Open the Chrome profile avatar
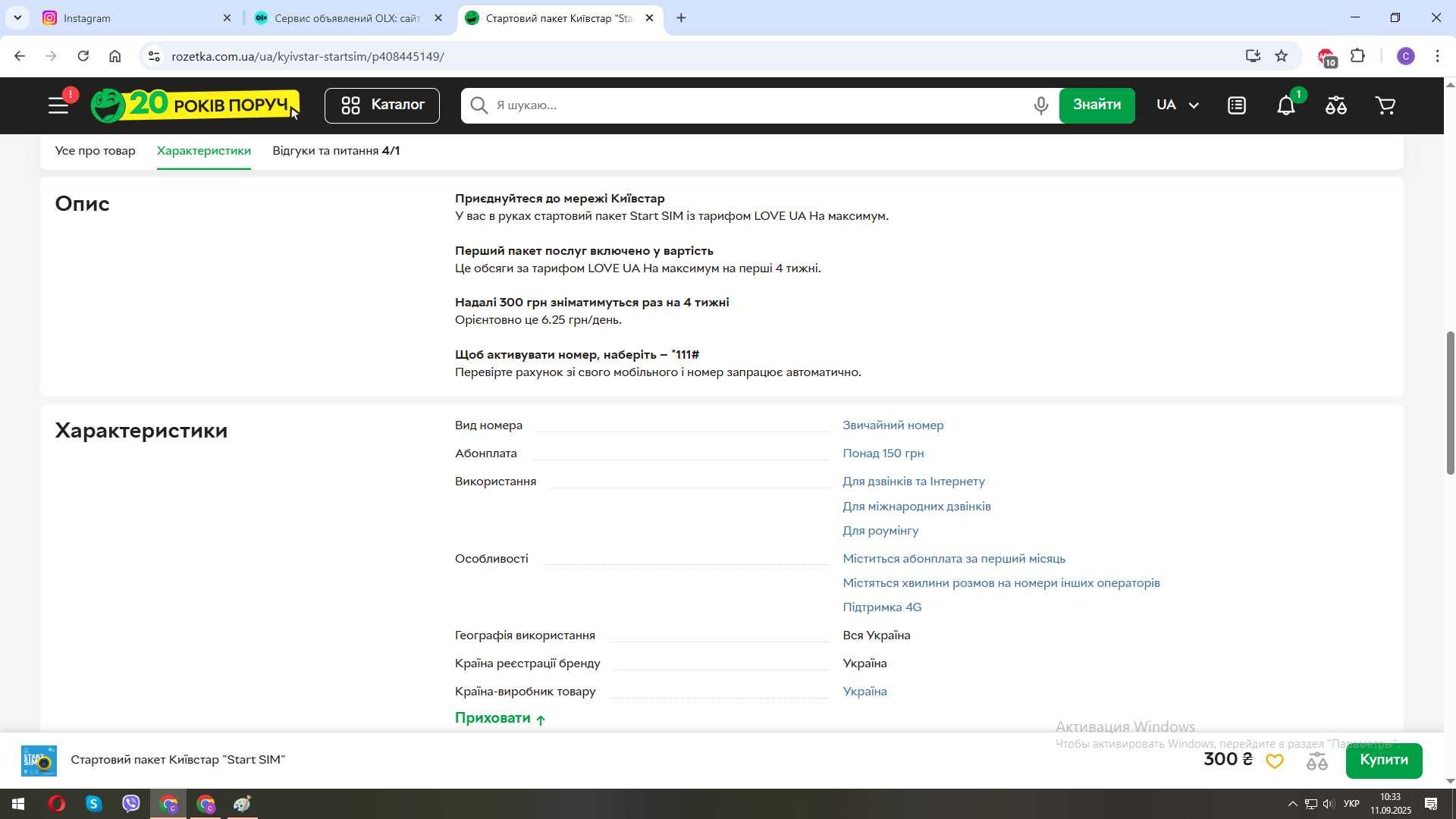Viewport: 1456px width, 819px height. pos(1405,56)
